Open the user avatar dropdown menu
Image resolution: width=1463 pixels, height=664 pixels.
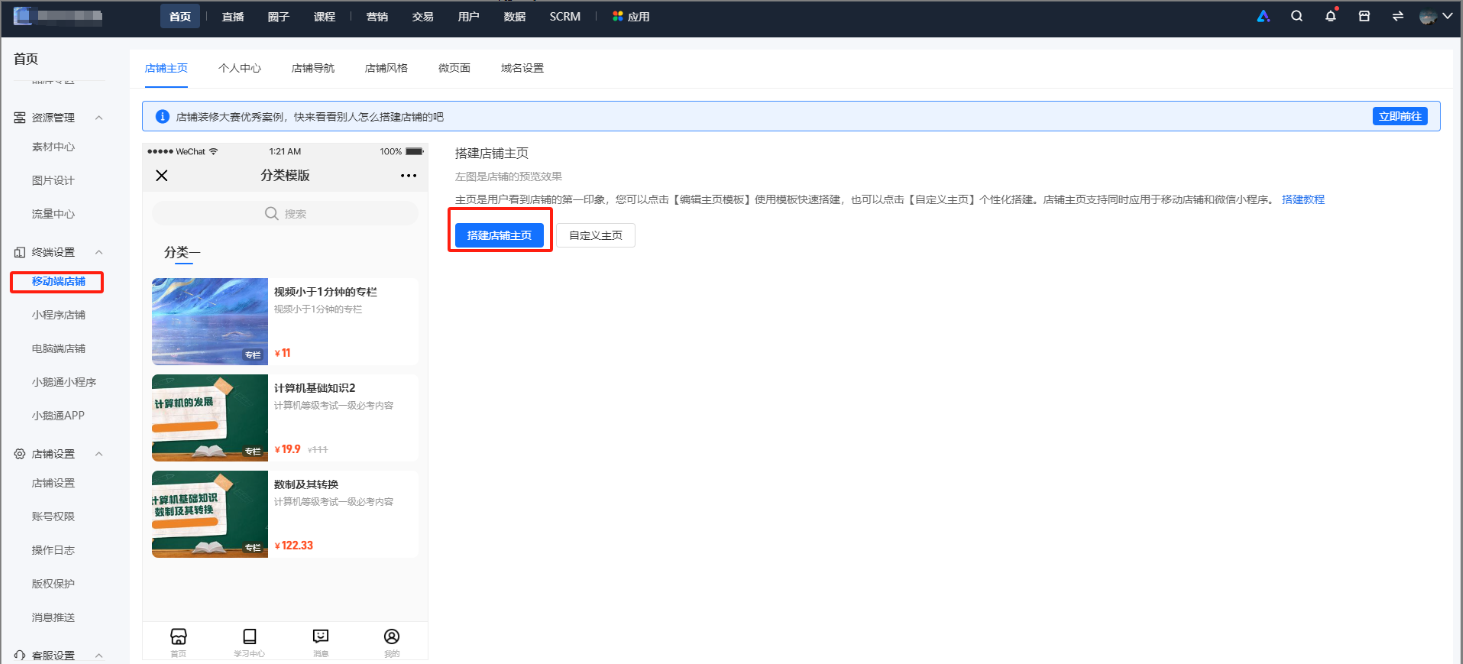pos(1436,16)
